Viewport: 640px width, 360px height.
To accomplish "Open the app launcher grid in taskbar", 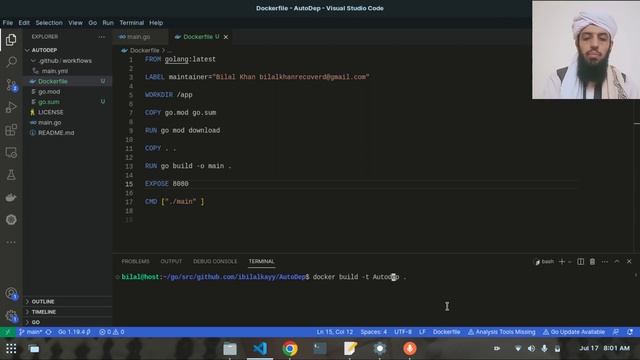I will tap(11, 349).
